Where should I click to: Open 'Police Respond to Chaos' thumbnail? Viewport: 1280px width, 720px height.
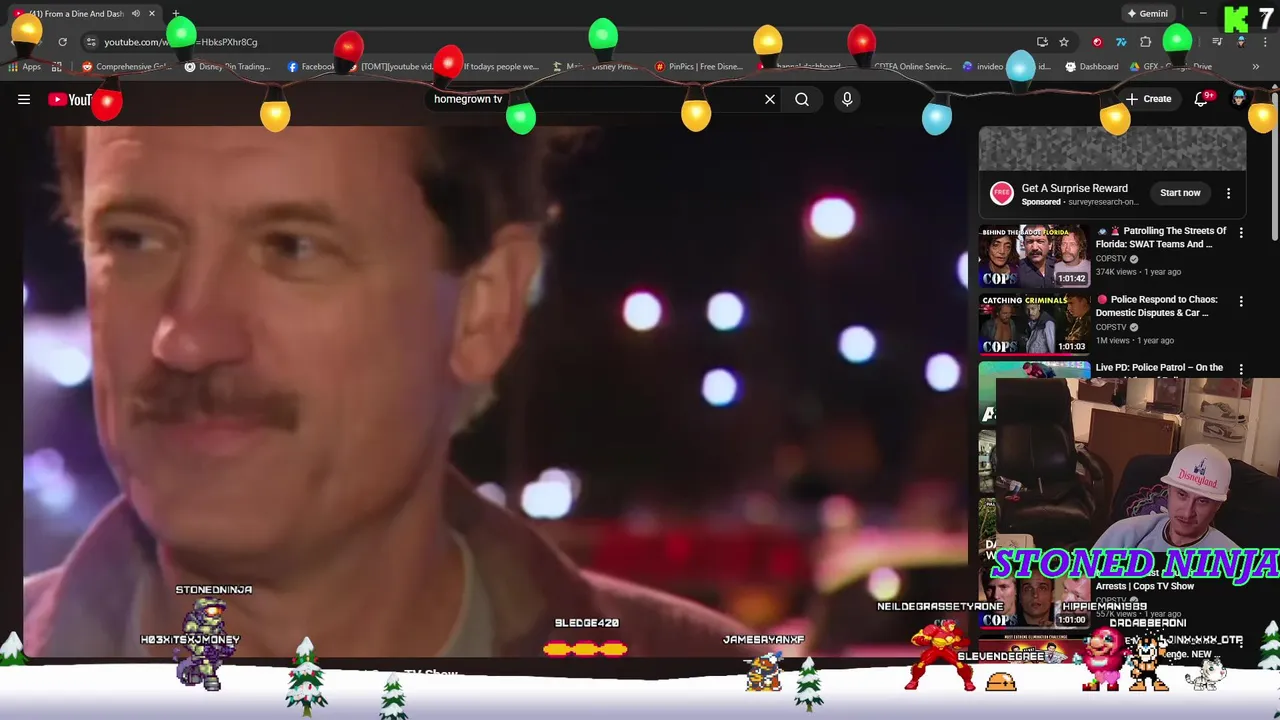1034,325
